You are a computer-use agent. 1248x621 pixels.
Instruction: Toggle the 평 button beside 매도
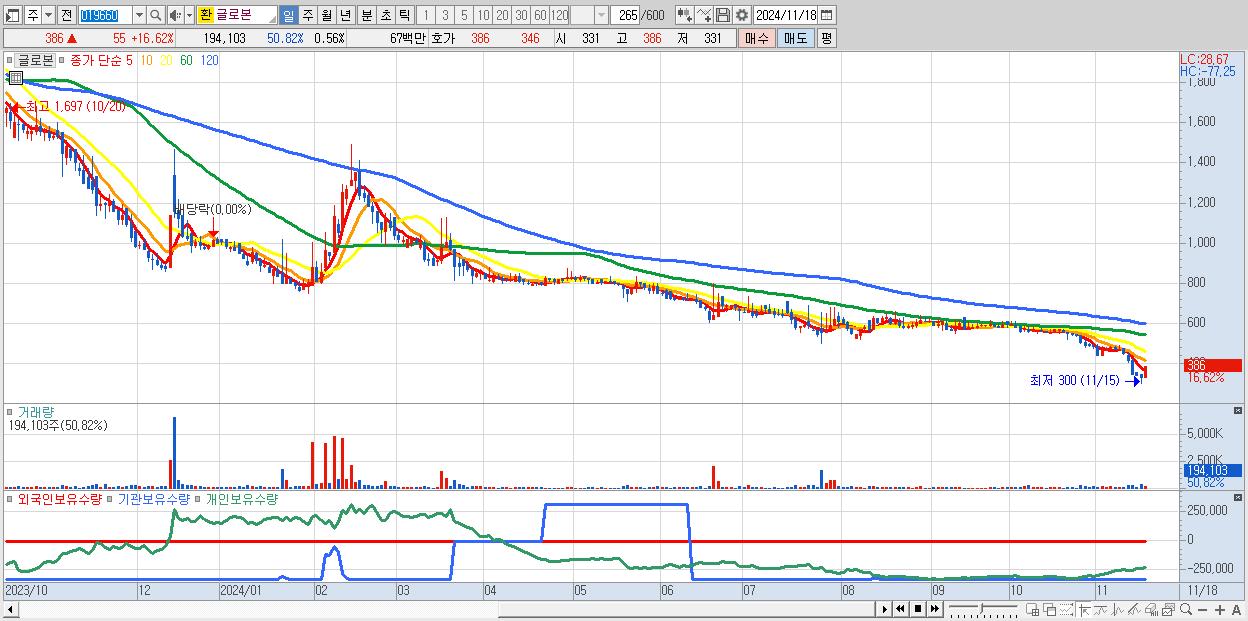(x=826, y=38)
